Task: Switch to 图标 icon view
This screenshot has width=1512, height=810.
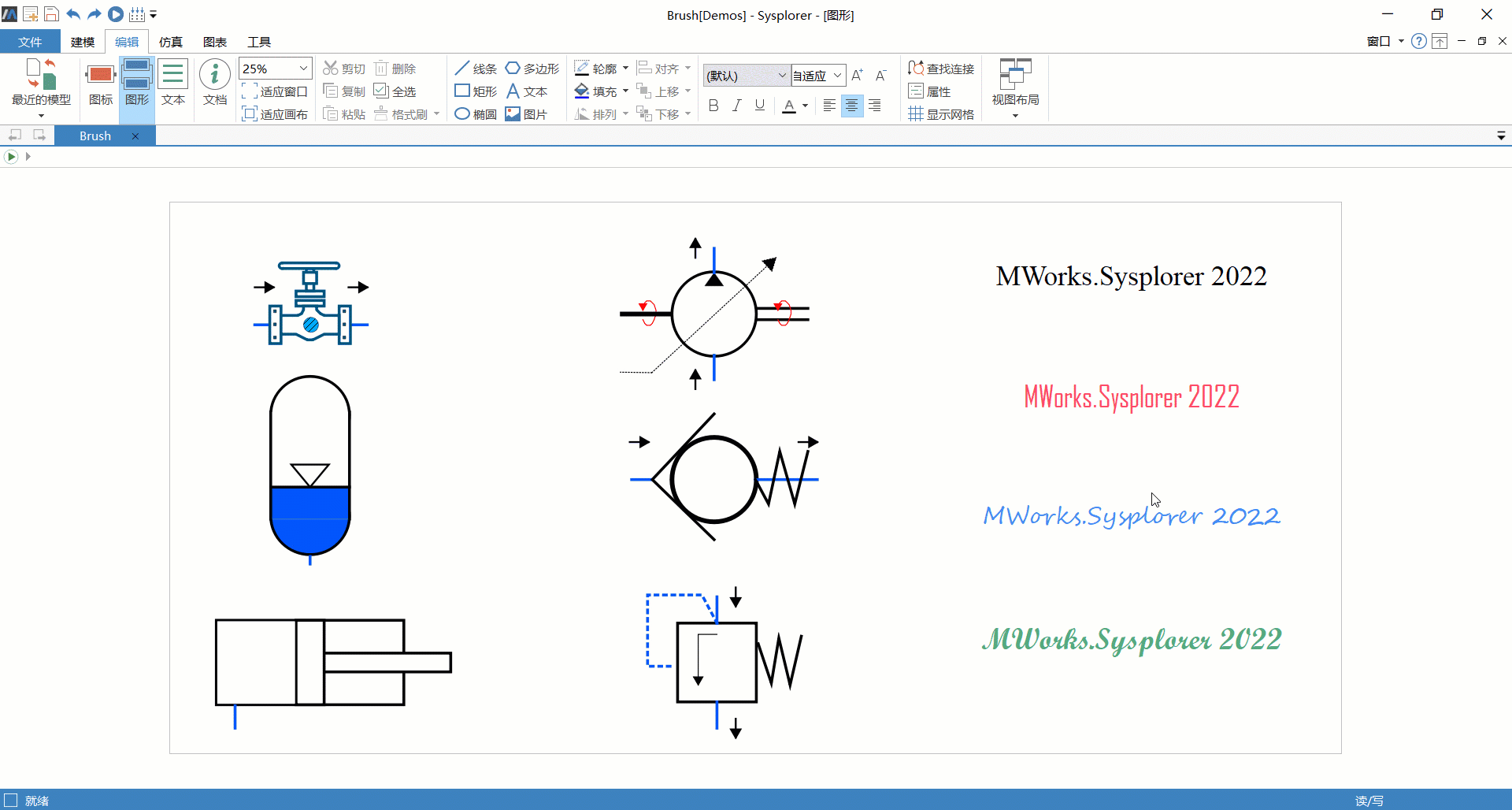Action: point(101,85)
